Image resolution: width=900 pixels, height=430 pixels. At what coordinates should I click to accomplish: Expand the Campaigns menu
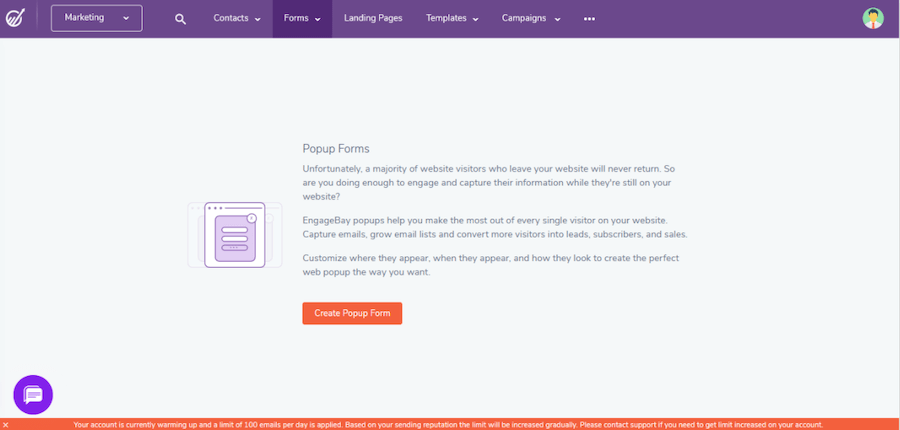pos(531,18)
